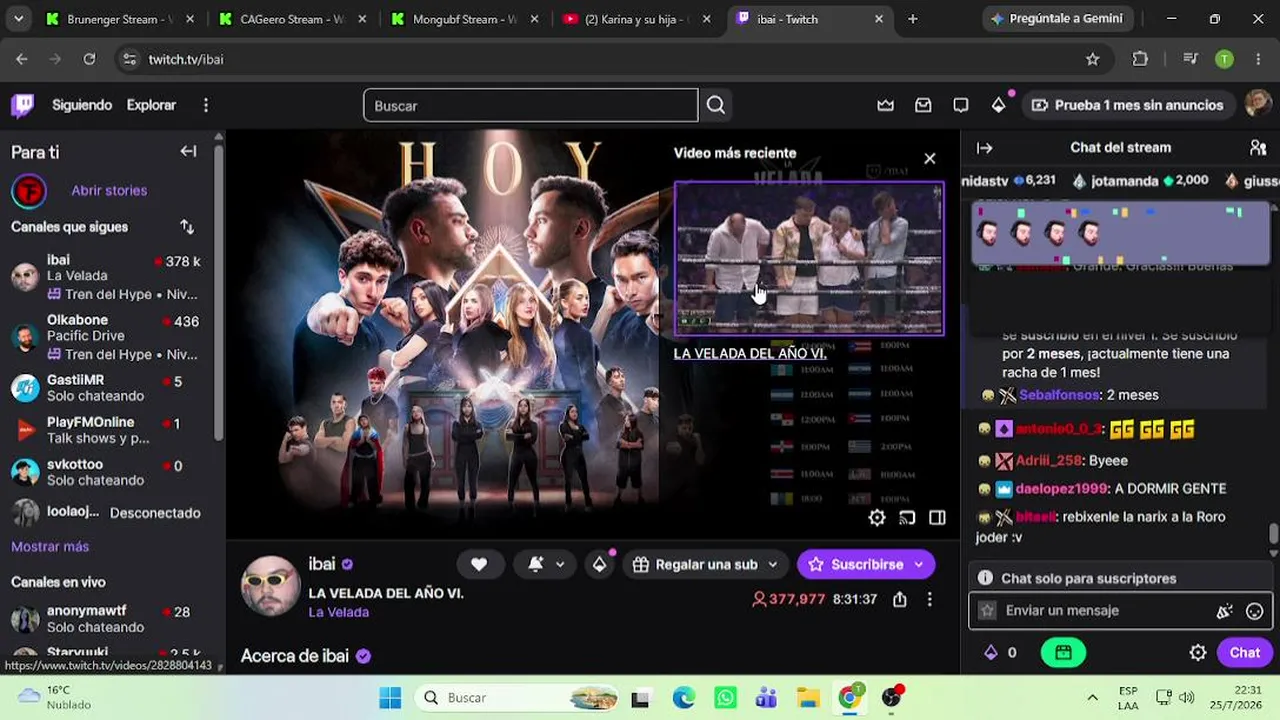Toggle theatre mode in the player
The width and height of the screenshot is (1280, 720).
(937, 517)
